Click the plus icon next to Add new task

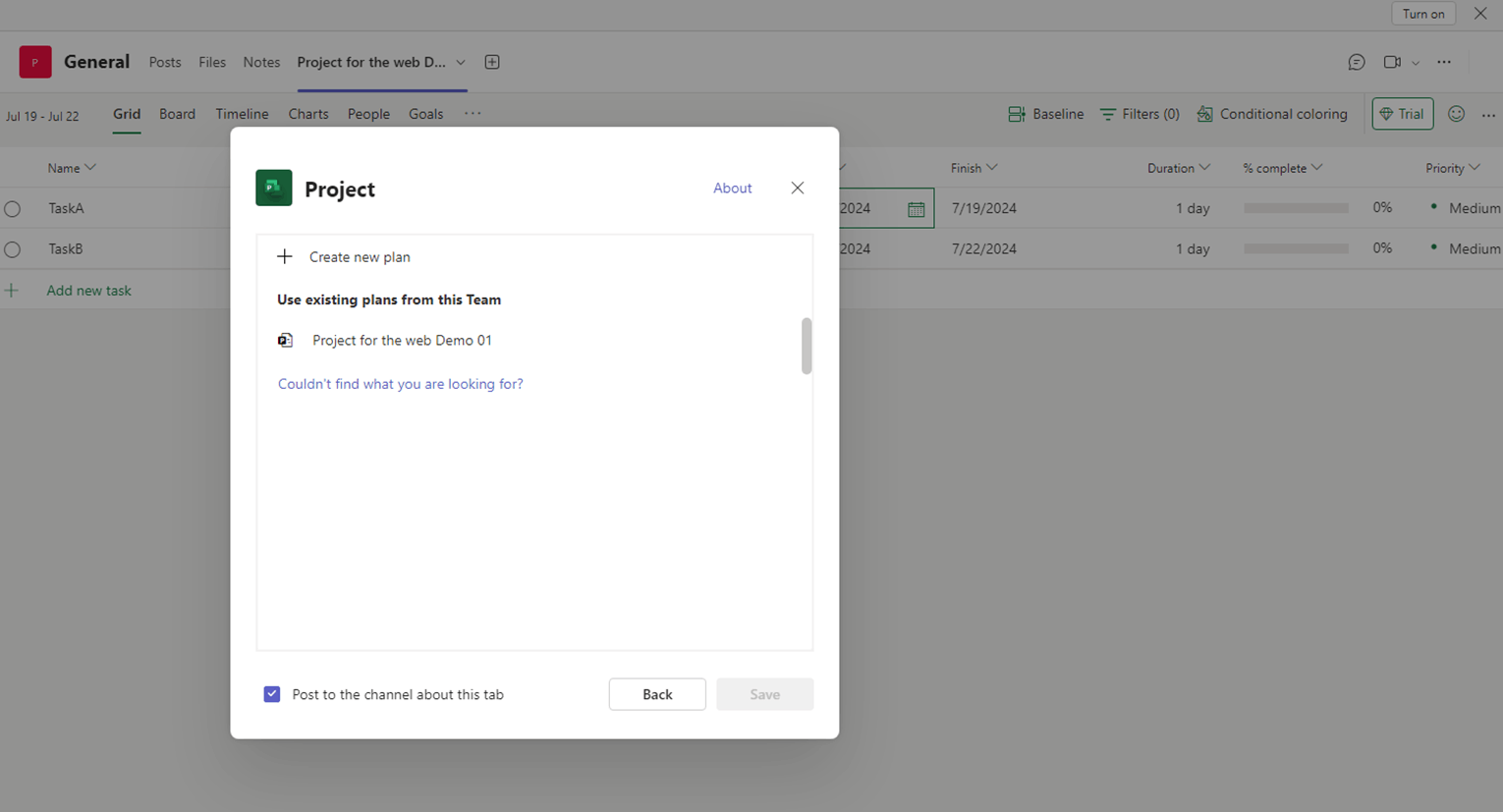(12, 291)
